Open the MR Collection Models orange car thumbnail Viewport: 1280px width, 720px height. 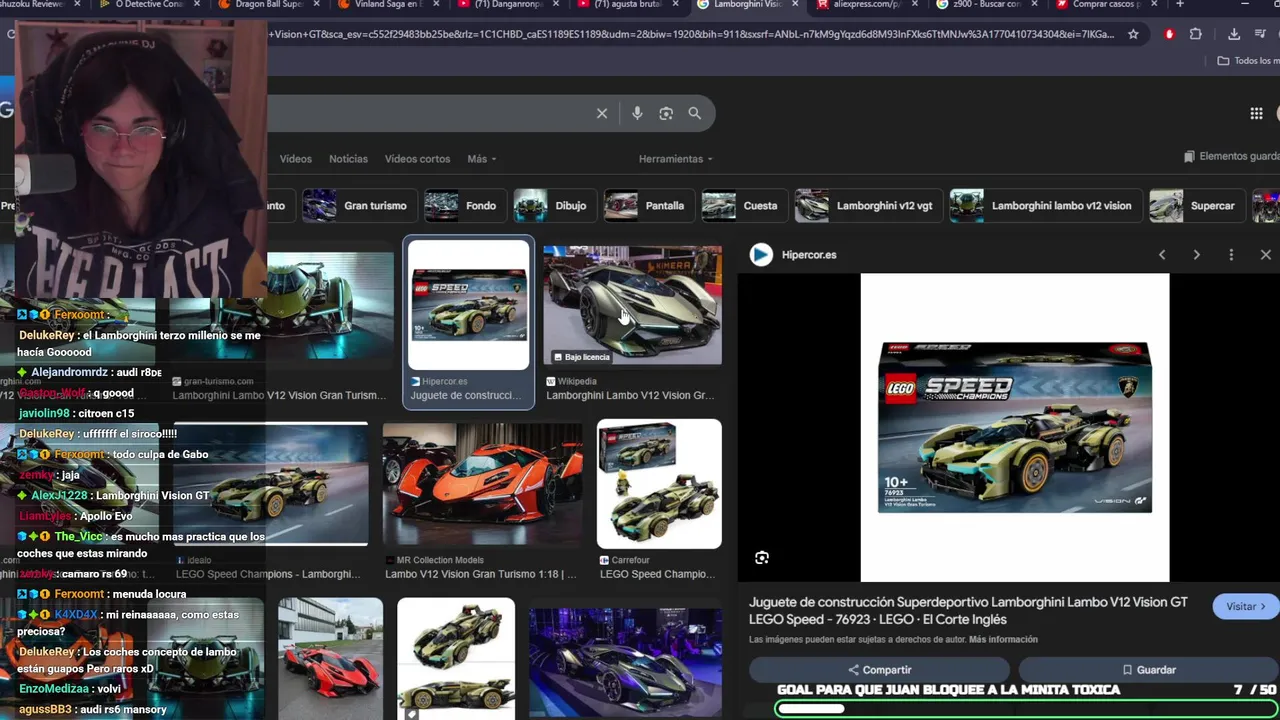click(482, 485)
